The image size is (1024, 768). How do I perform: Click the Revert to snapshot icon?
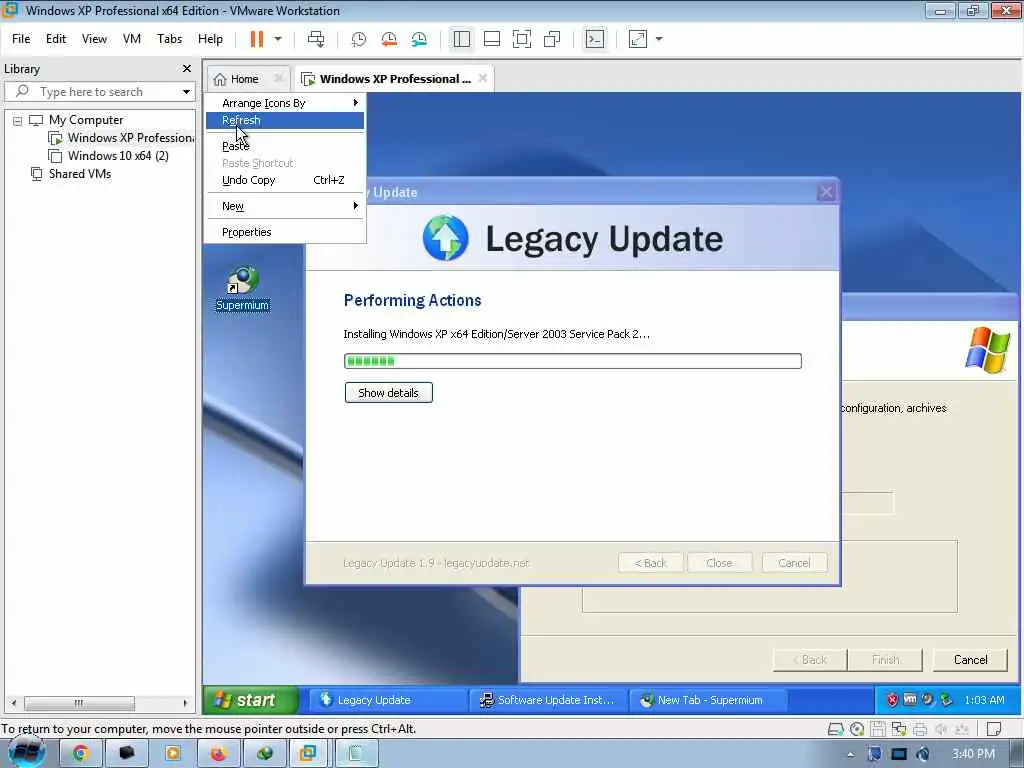389,39
